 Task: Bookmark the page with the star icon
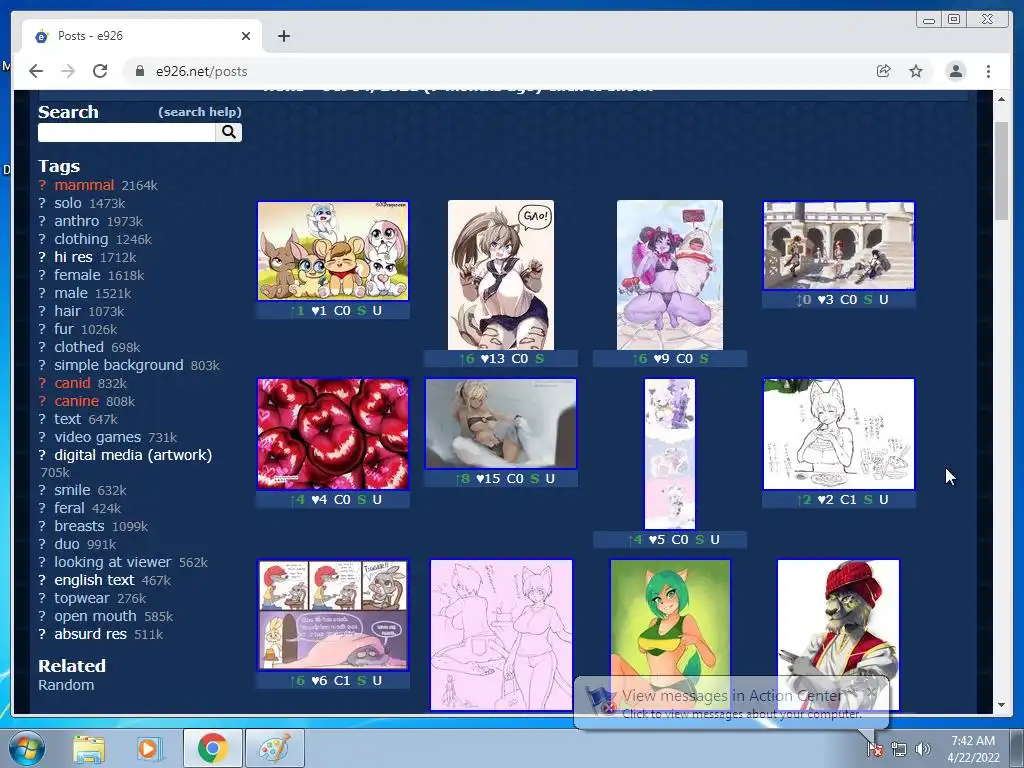click(916, 71)
